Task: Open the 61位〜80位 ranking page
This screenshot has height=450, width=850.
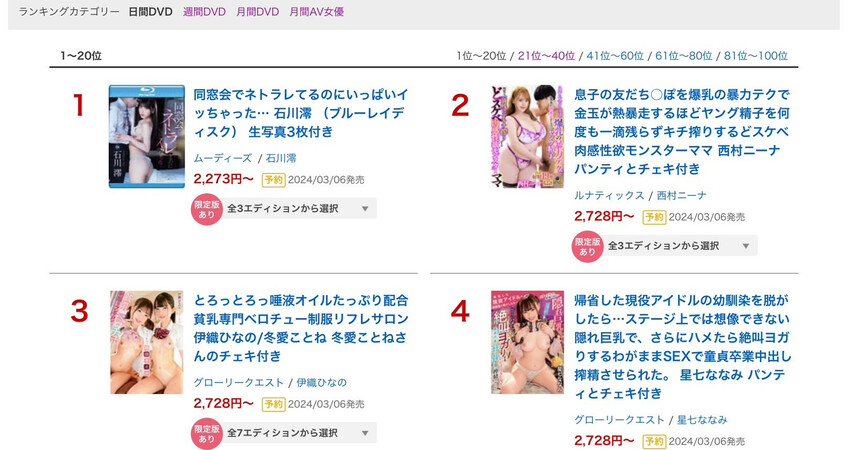Action: coord(684,56)
